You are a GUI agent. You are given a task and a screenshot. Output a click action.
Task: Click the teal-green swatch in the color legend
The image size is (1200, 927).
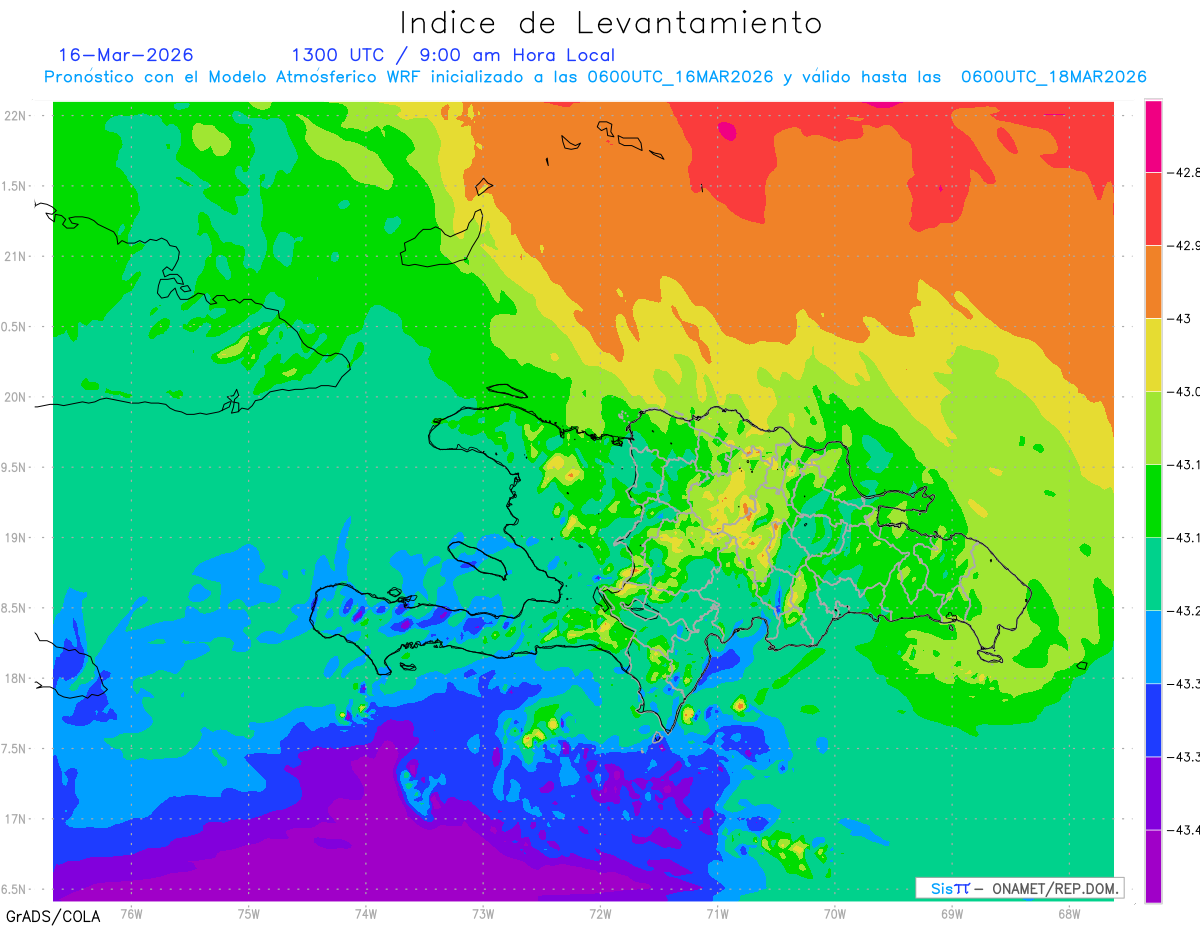[1153, 573]
